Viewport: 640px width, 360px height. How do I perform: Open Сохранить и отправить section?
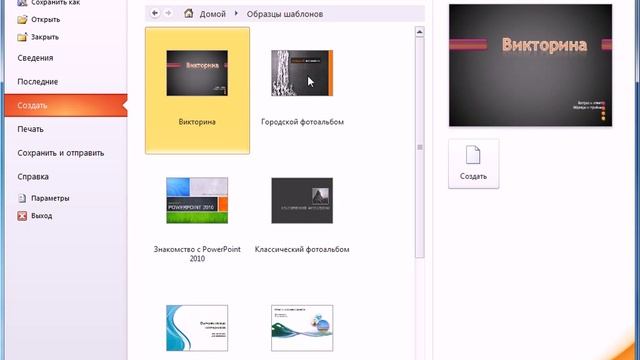(60, 153)
